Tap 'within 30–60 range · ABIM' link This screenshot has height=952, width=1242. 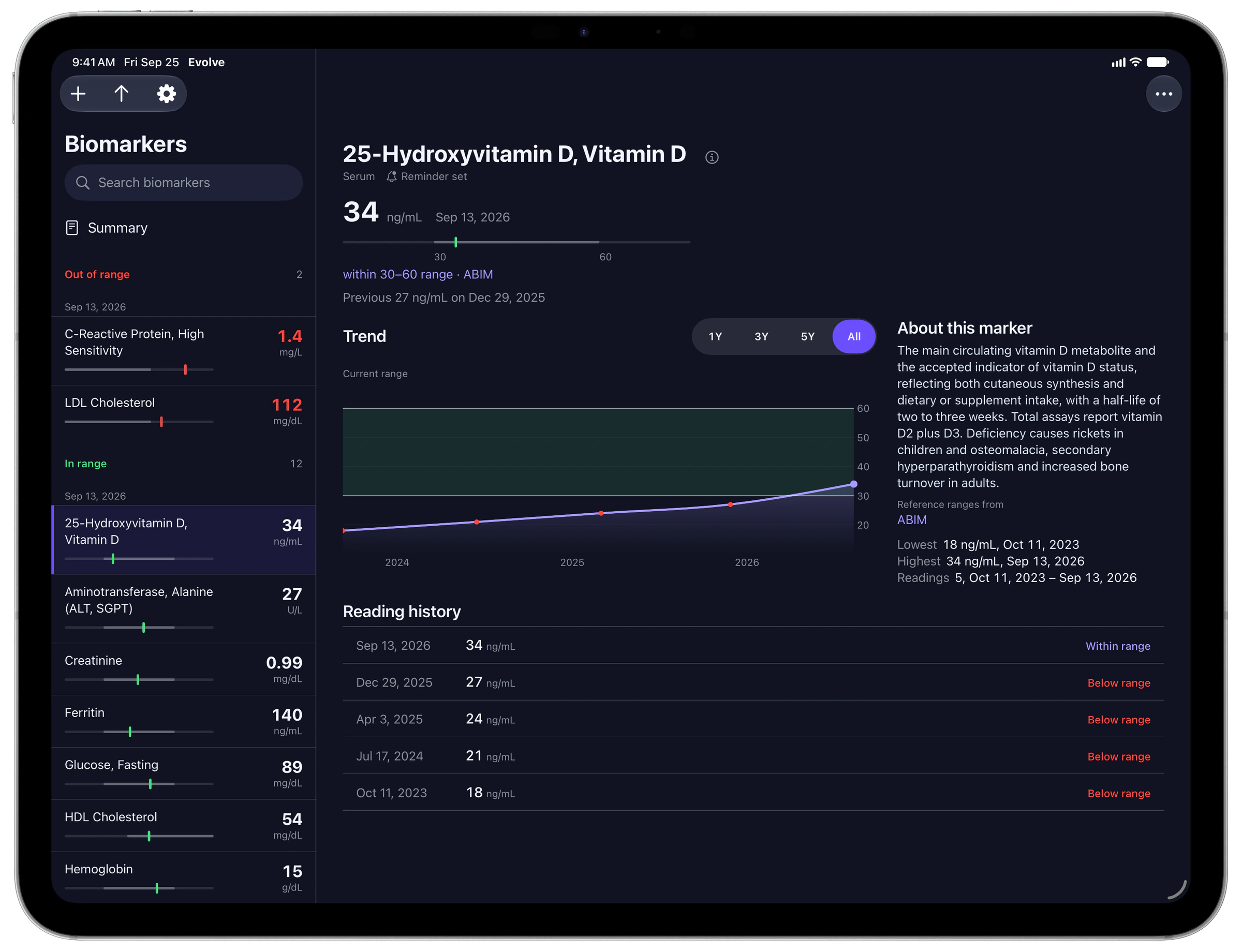(418, 274)
